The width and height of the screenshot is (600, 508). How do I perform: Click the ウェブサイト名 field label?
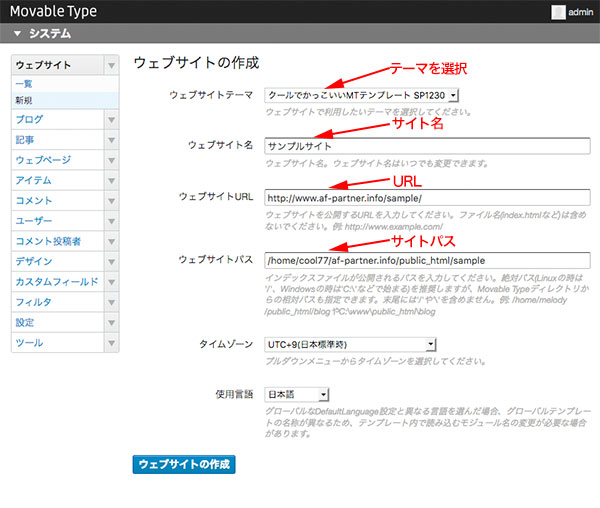point(220,145)
